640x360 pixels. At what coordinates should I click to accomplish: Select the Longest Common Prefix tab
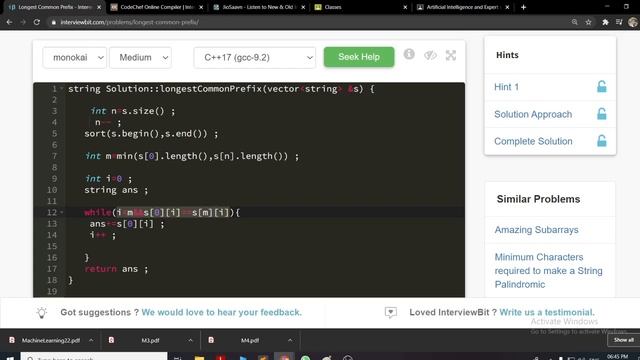click(x=54, y=7)
